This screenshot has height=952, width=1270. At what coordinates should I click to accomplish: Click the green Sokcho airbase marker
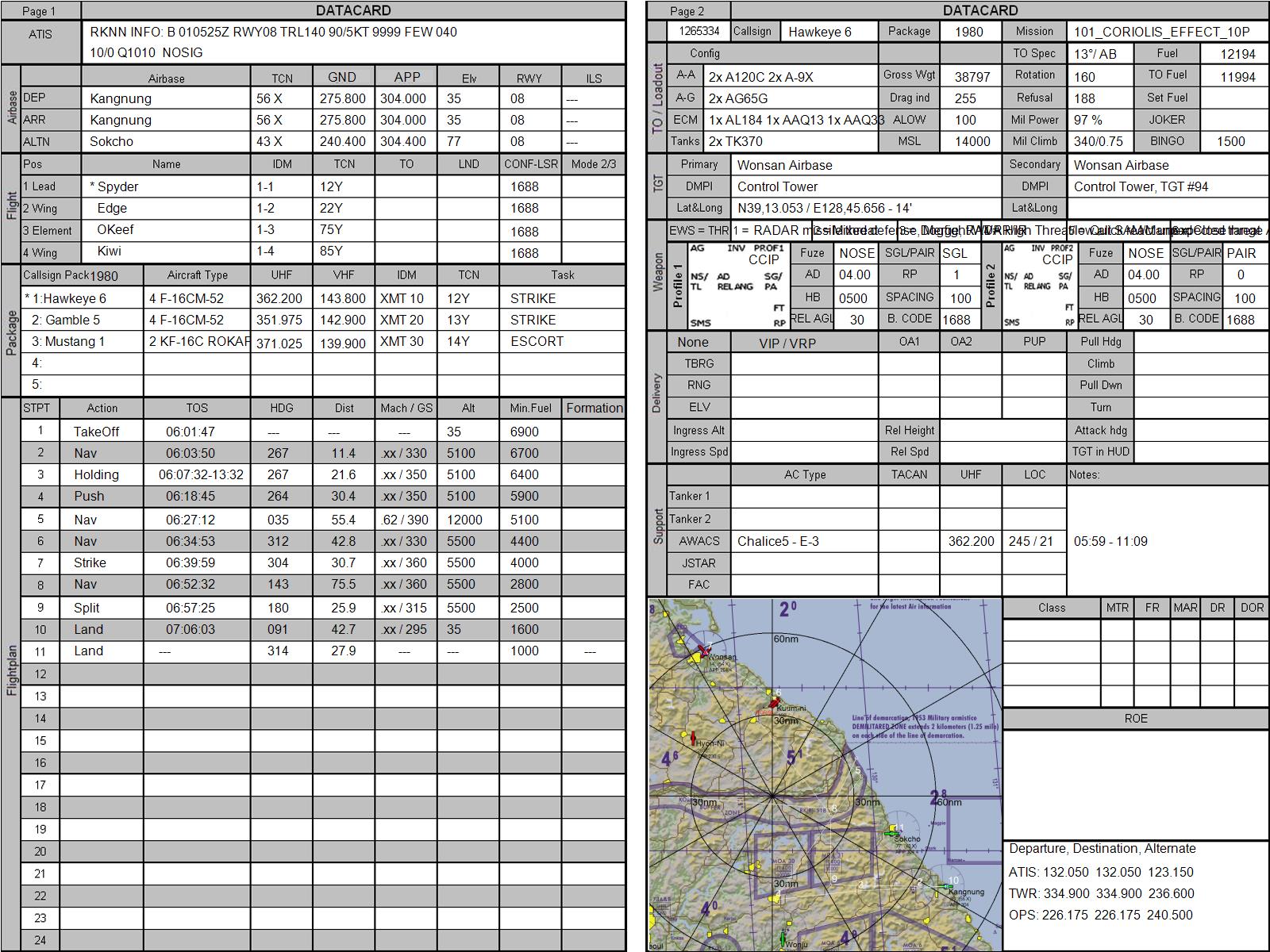[891, 831]
